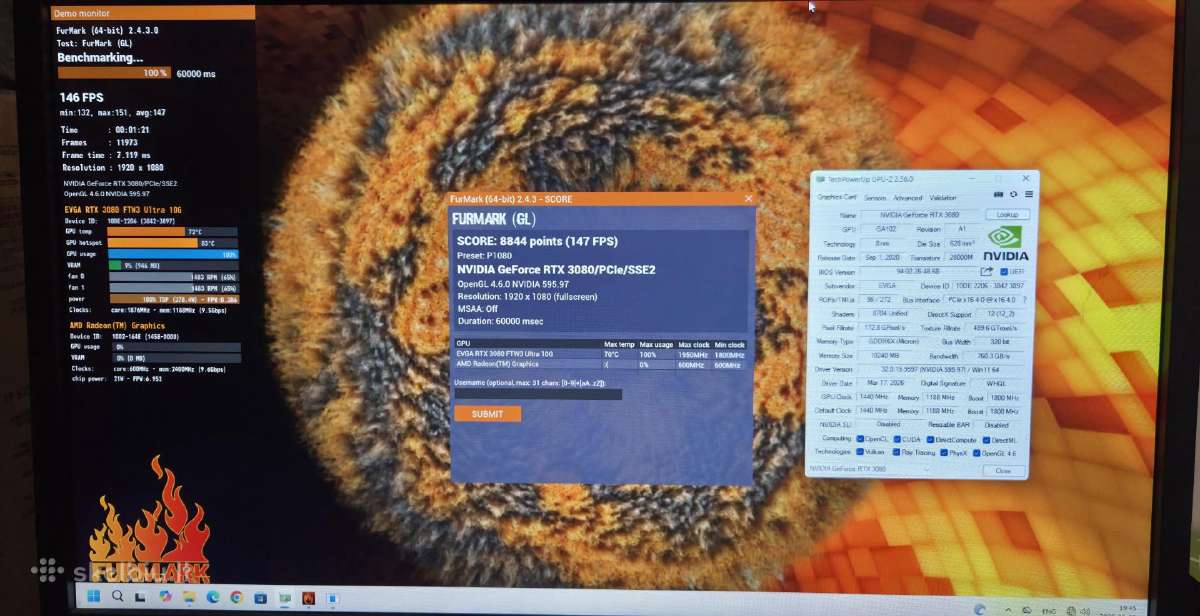Click the AMD Radeon(TM) Graphics row in score table
The width and height of the screenshot is (1200, 616).
[x=600, y=364]
